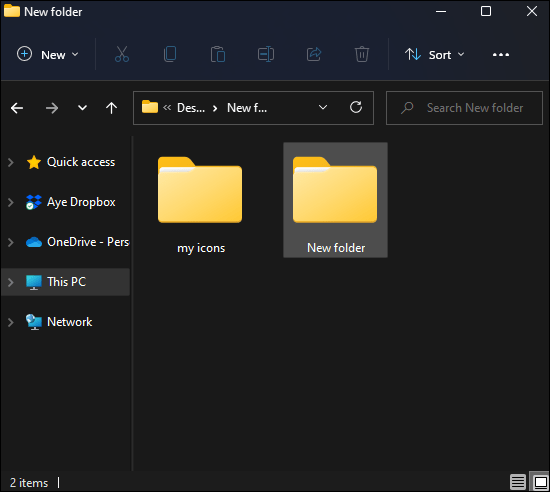Image resolution: width=550 pixels, height=492 pixels.
Task: Expand the Quick access tree node
Action: tap(11, 162)
